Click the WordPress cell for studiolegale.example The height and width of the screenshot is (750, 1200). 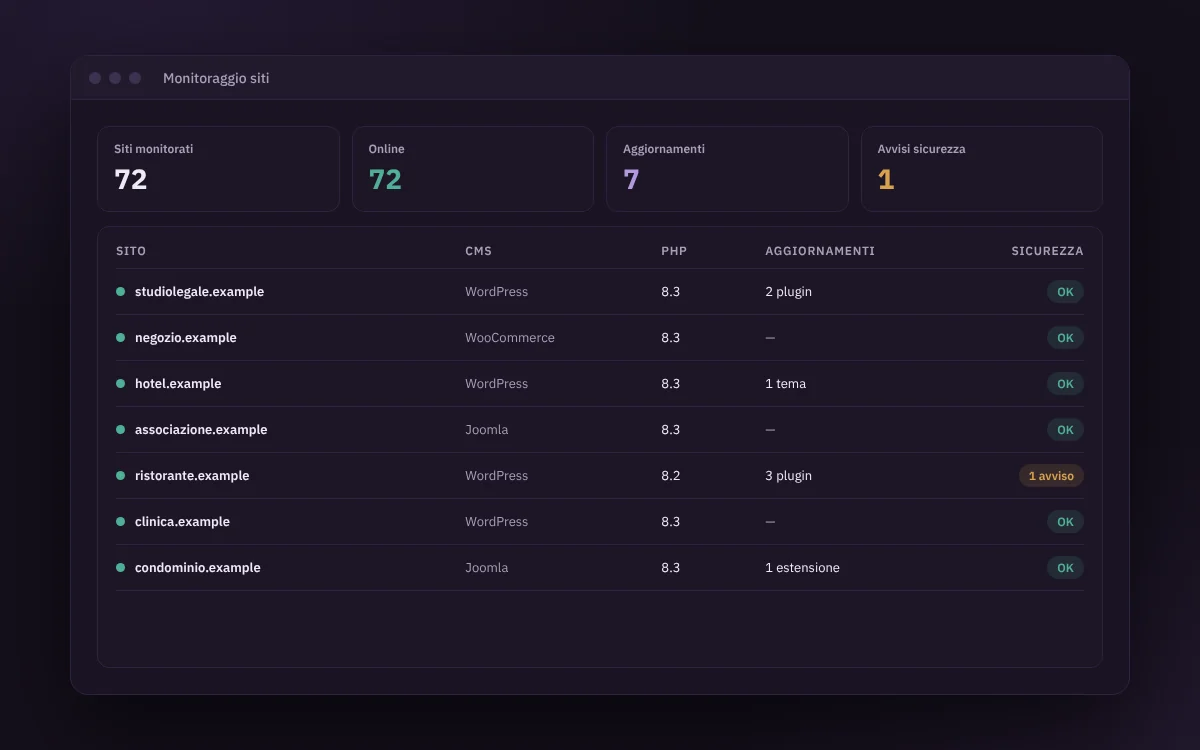[496, 292]
